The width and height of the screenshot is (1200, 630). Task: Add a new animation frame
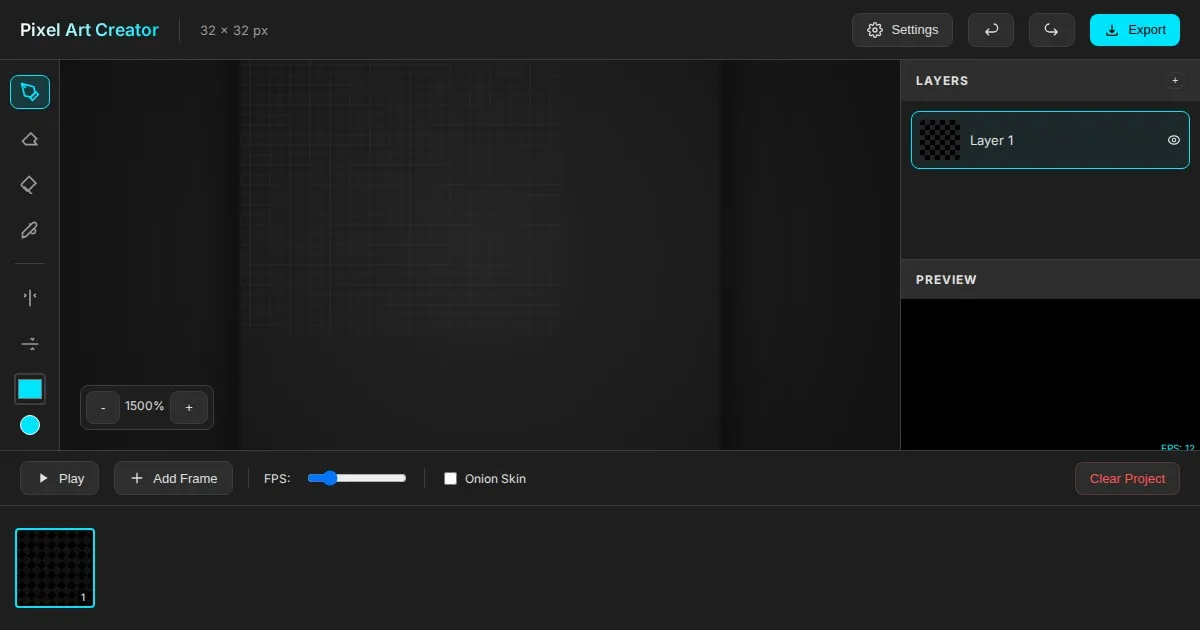pyautogui.click(x=173, y=478)
